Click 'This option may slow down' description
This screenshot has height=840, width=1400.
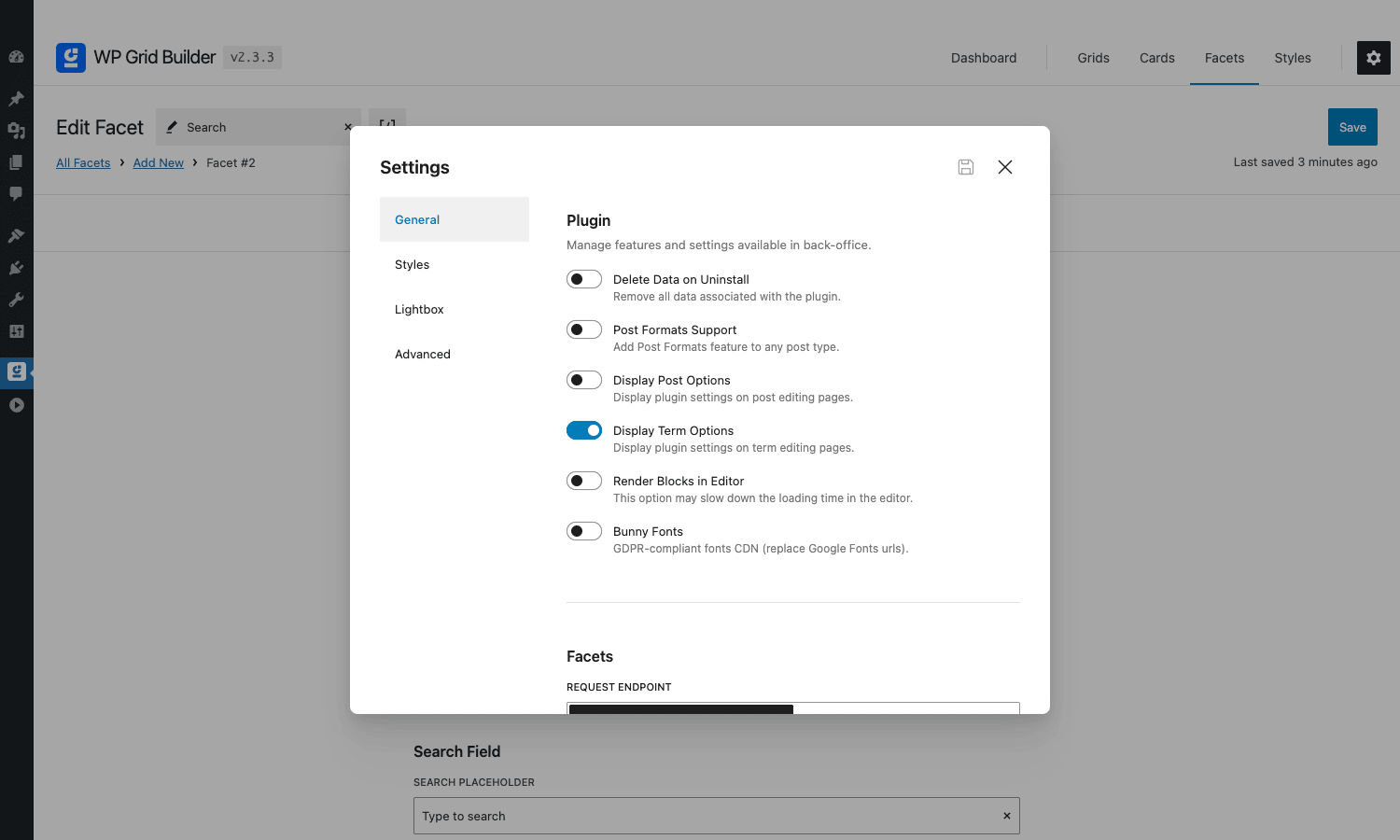tap(763, 498)
